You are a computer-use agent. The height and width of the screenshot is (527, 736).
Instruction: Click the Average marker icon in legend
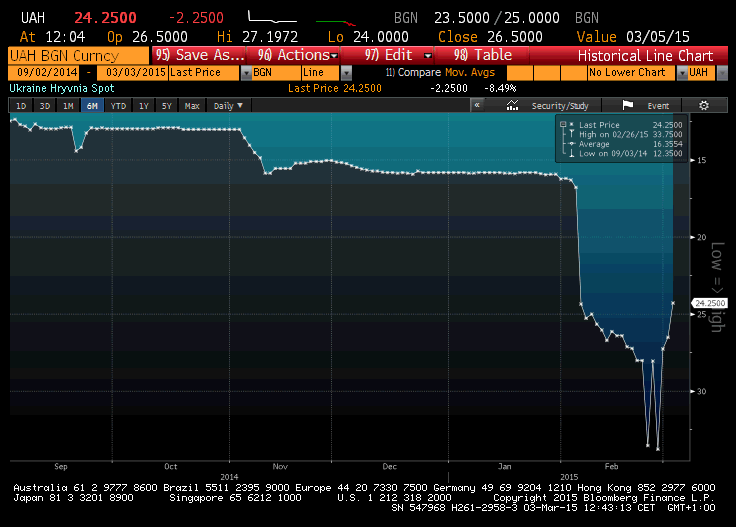click(x=571, y=144)
